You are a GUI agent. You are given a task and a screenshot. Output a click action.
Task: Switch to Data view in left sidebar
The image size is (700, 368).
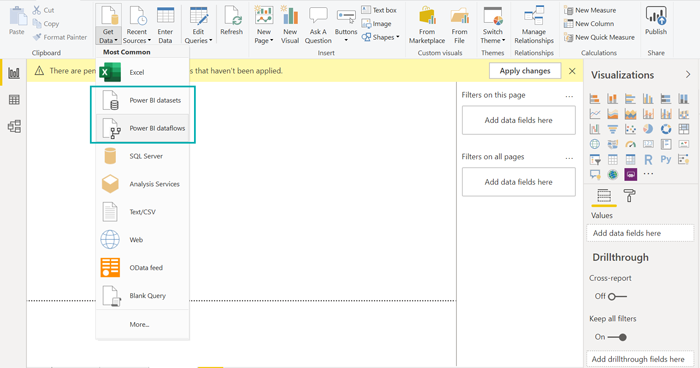pos(14,100)
